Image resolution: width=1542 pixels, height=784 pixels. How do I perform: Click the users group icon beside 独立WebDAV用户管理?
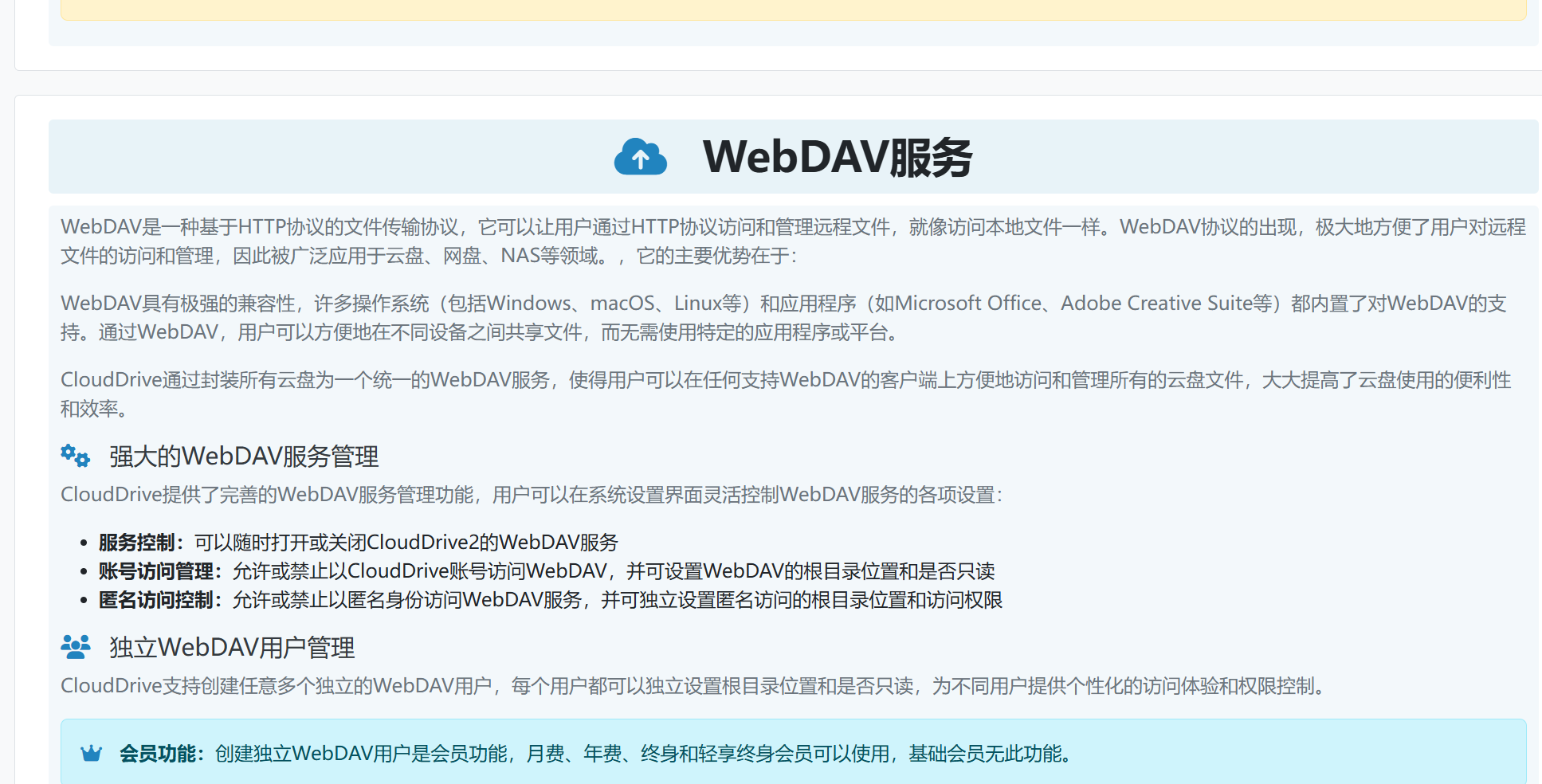[x=76, y=647]
